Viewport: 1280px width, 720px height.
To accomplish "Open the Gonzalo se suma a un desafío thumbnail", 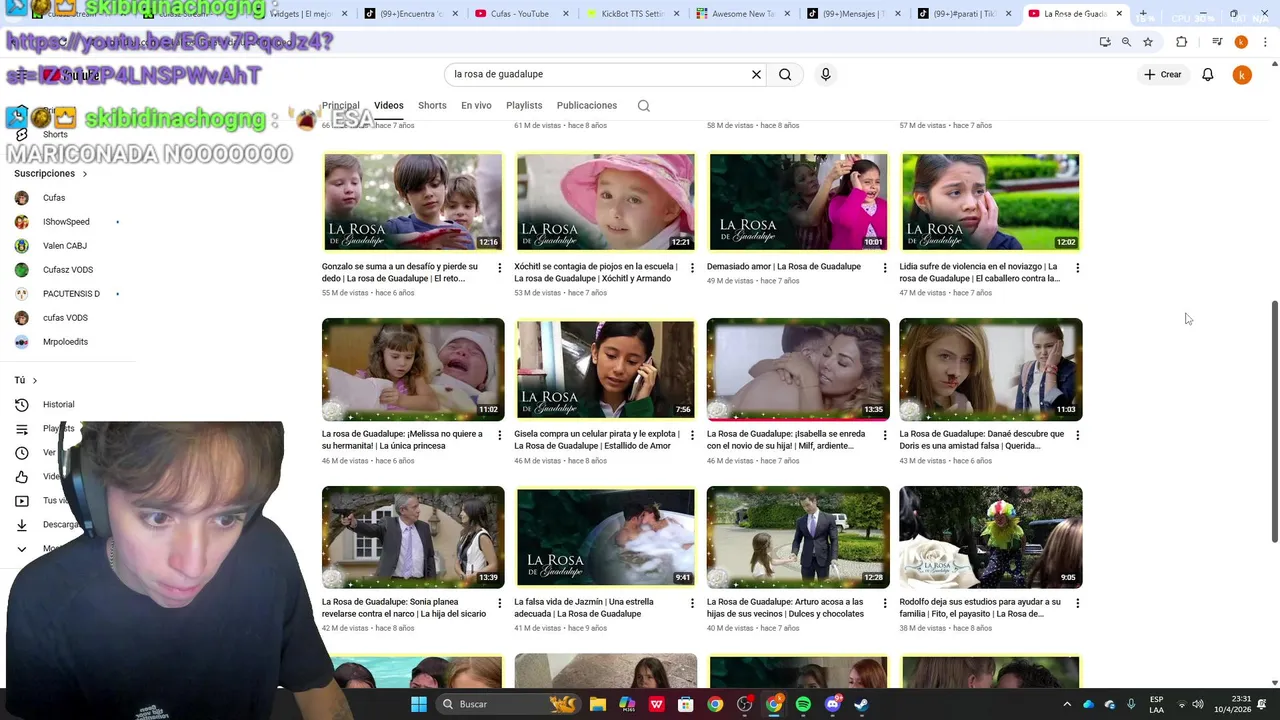I will 413,201.
